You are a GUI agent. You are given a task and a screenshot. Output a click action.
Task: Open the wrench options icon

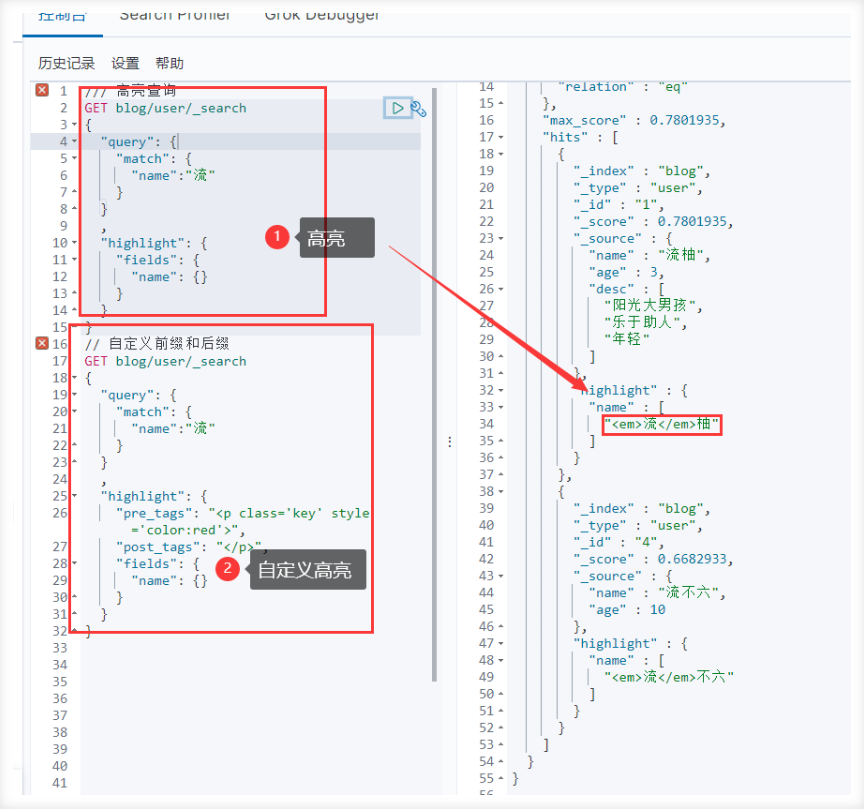[x=419, y=109]
